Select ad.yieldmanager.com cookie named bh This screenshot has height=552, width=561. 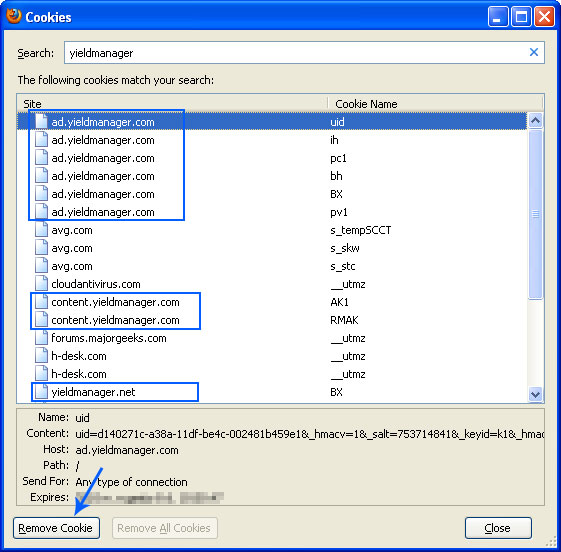point(272,176)
